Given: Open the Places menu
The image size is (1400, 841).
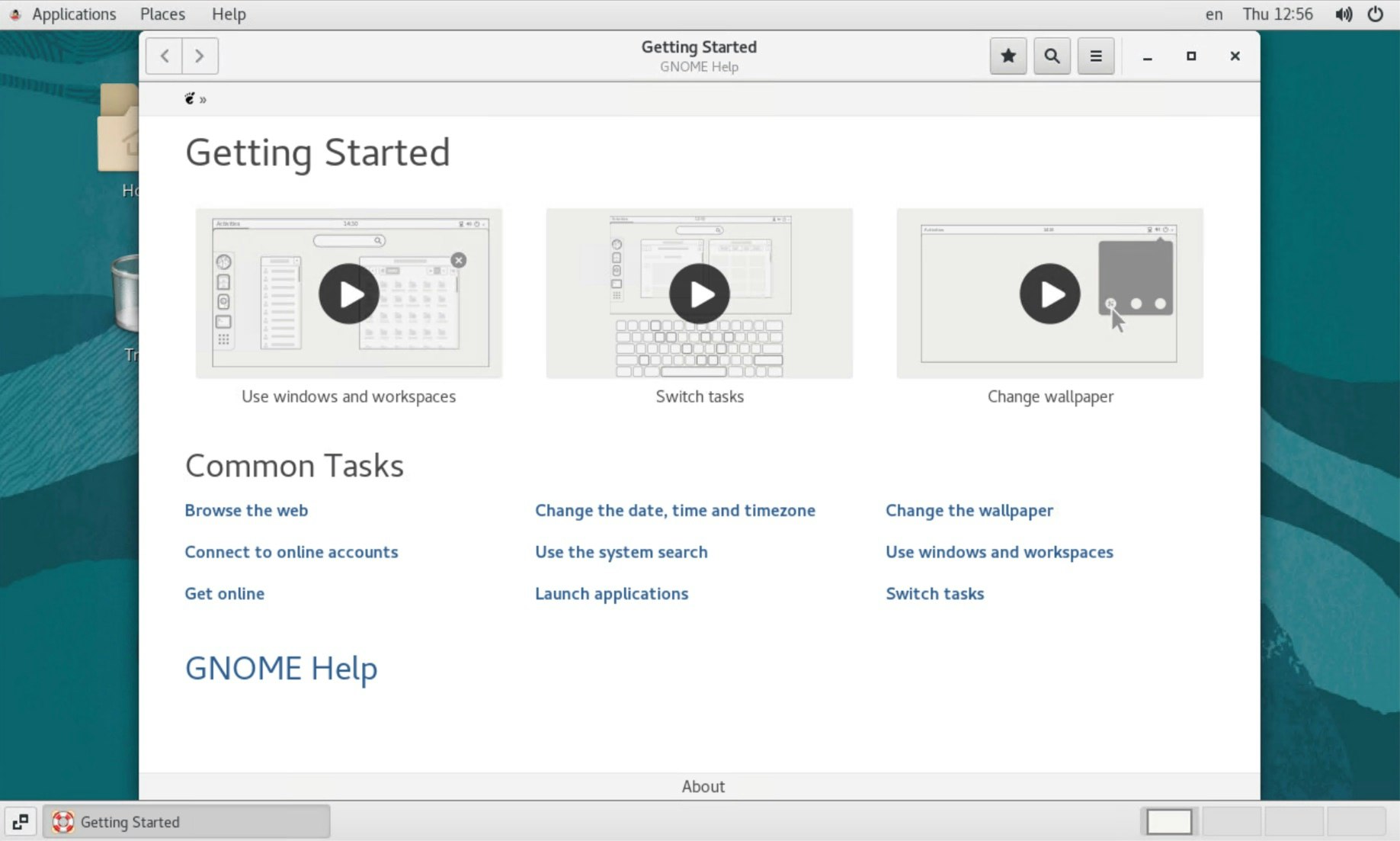Looking at the screenshot, I should coord(162,14).
